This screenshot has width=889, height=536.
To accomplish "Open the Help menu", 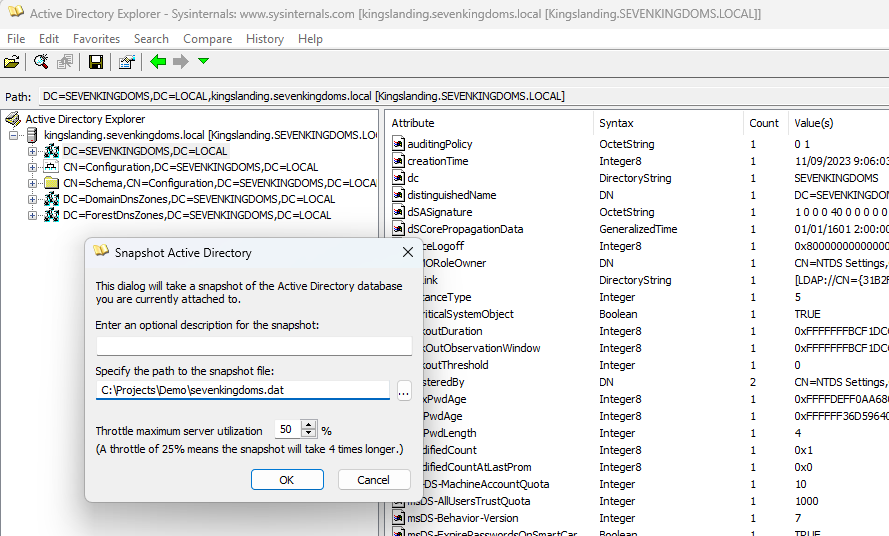I will click(x=310, y=39).
